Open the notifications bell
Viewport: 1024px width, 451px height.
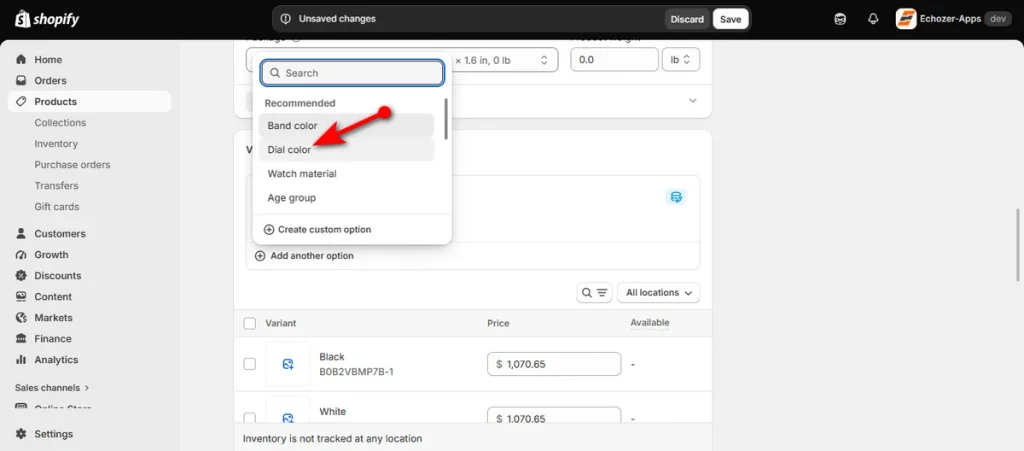coord(873,19)
